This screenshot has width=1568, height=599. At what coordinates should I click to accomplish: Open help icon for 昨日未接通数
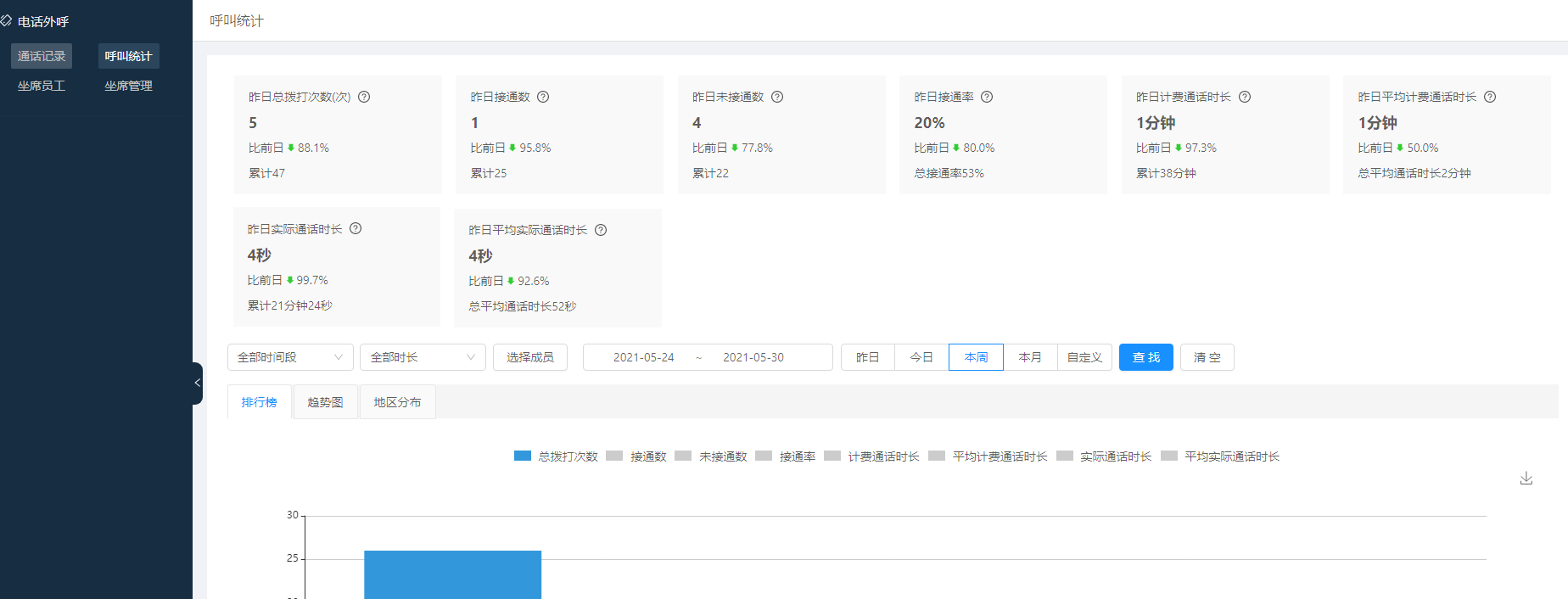777,97
